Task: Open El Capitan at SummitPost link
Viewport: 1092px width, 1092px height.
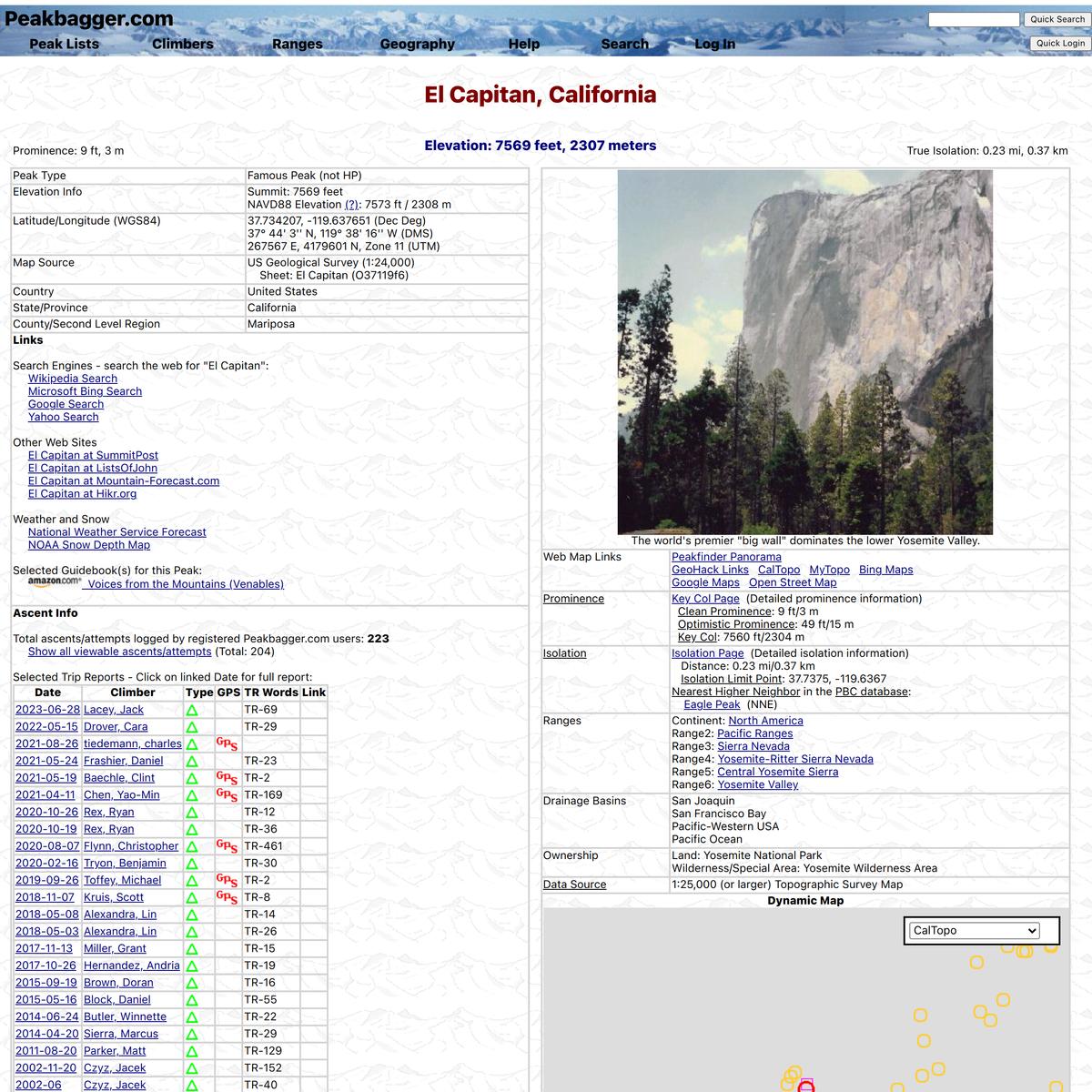Action: [93, 455]
